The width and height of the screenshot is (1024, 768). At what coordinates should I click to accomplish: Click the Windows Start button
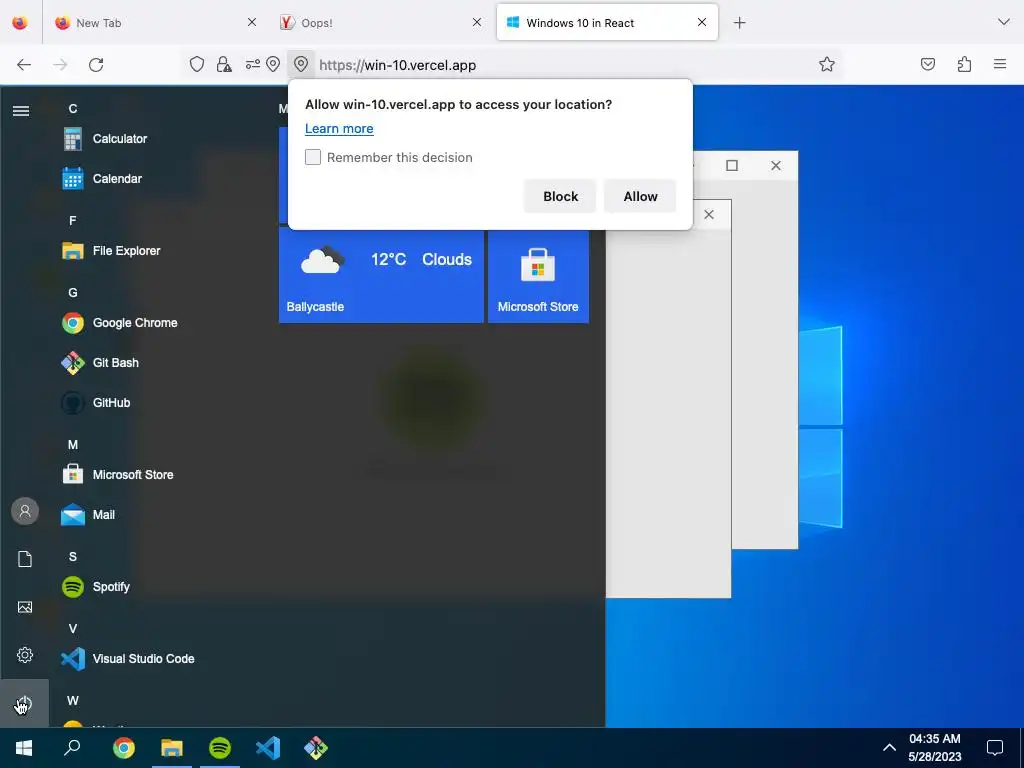[x=24, y=748]
